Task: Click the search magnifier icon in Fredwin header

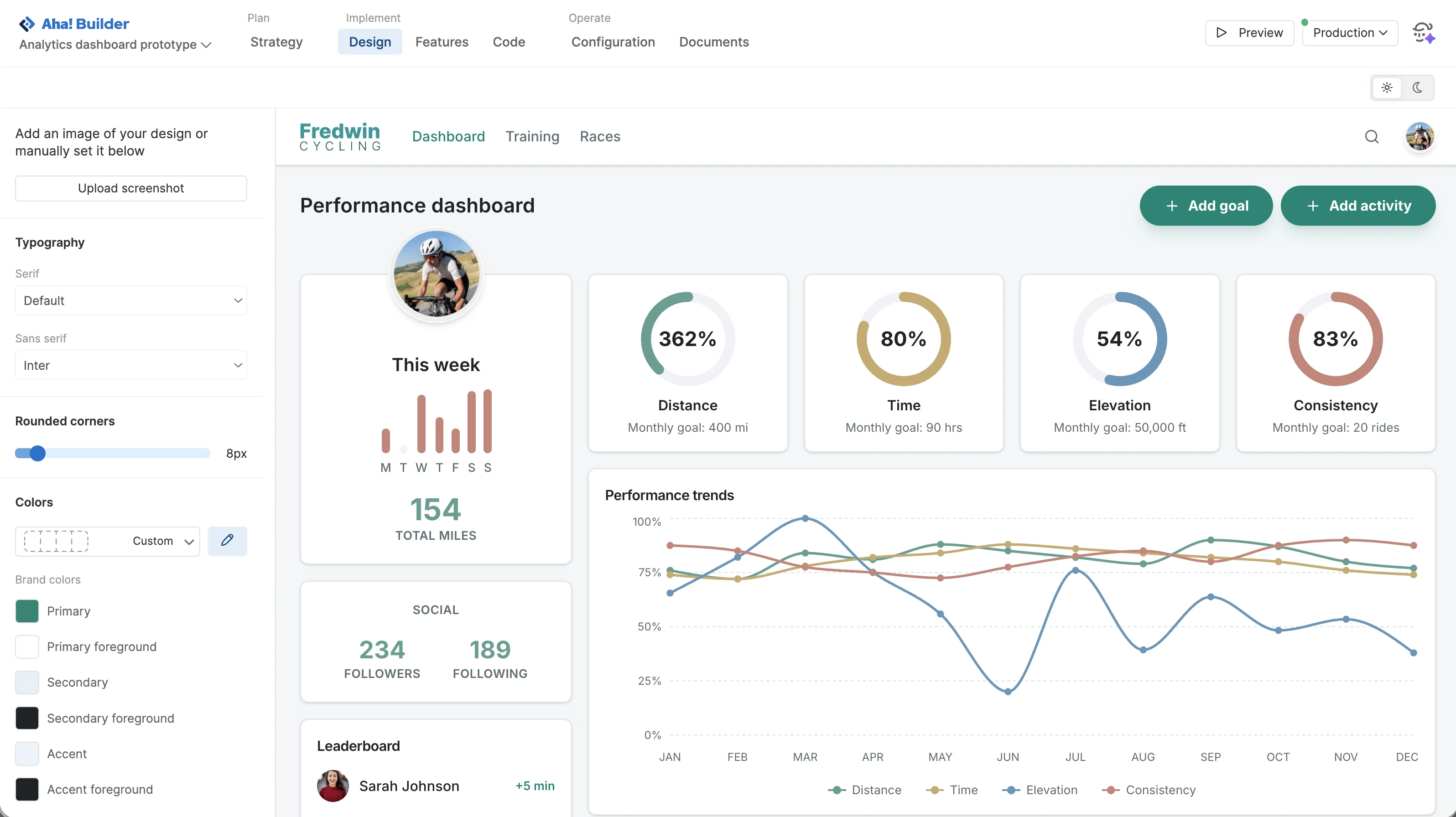Action: 1371,137
